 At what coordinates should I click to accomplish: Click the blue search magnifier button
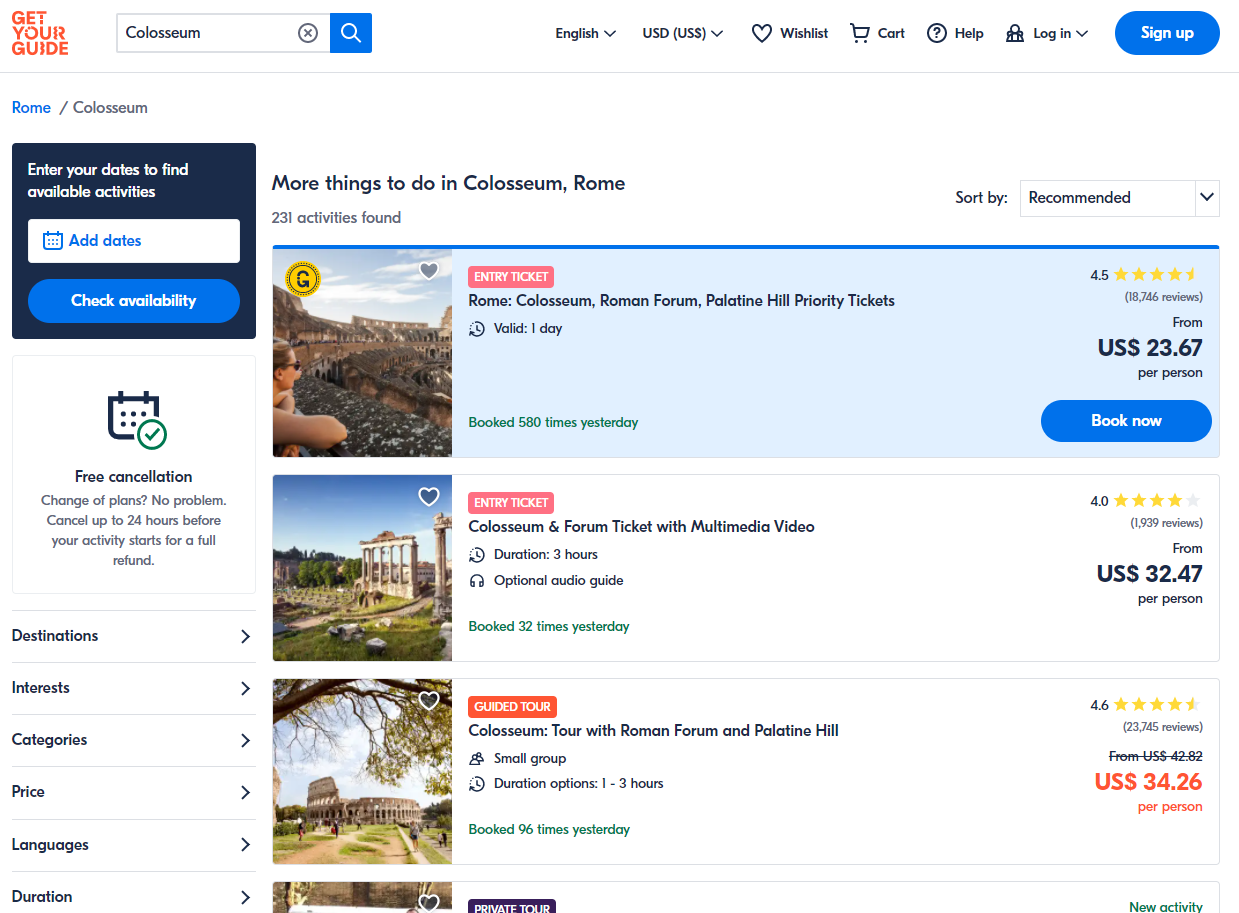click(351, 33)
